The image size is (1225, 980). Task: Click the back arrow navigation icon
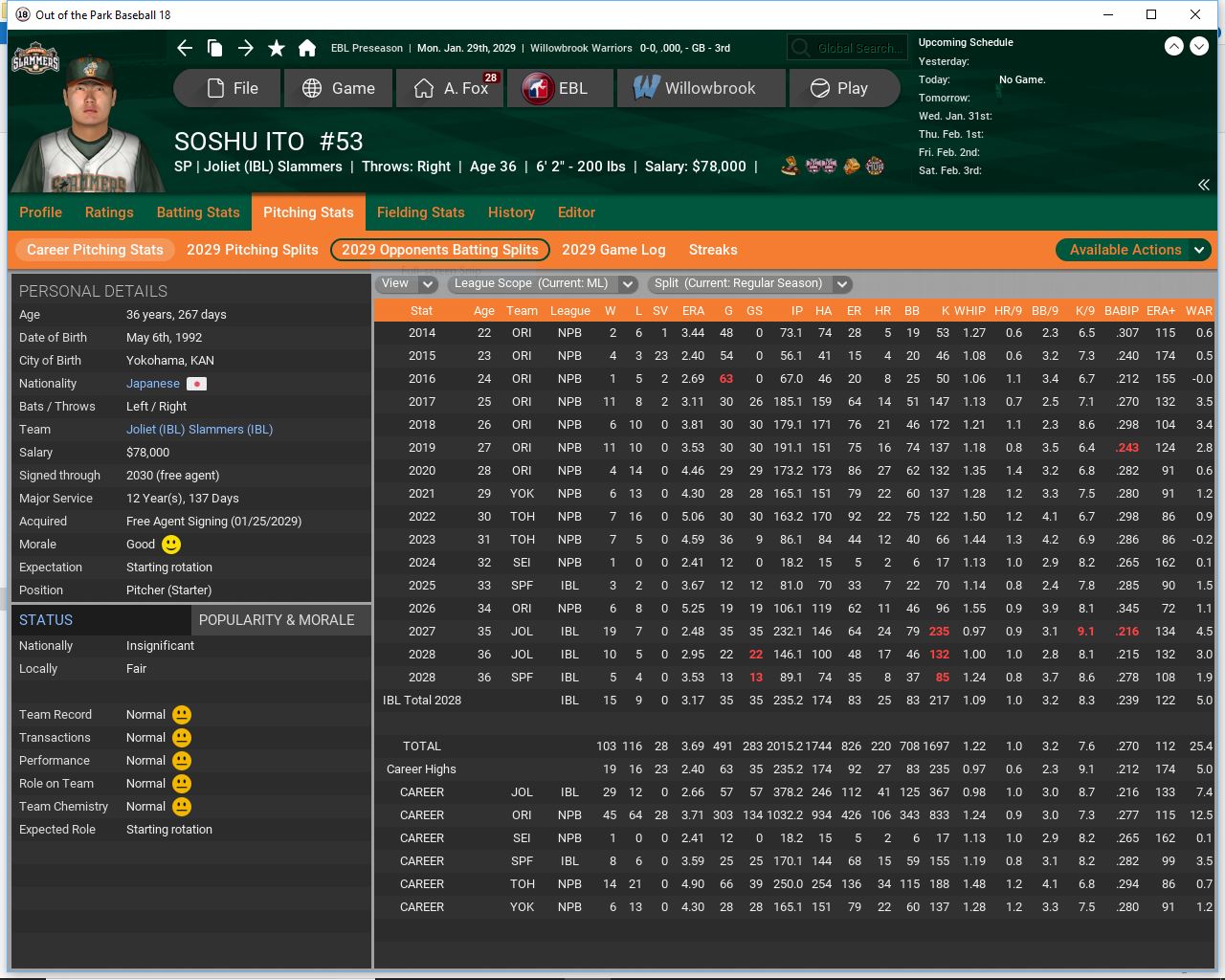click(x=185, y=48)
